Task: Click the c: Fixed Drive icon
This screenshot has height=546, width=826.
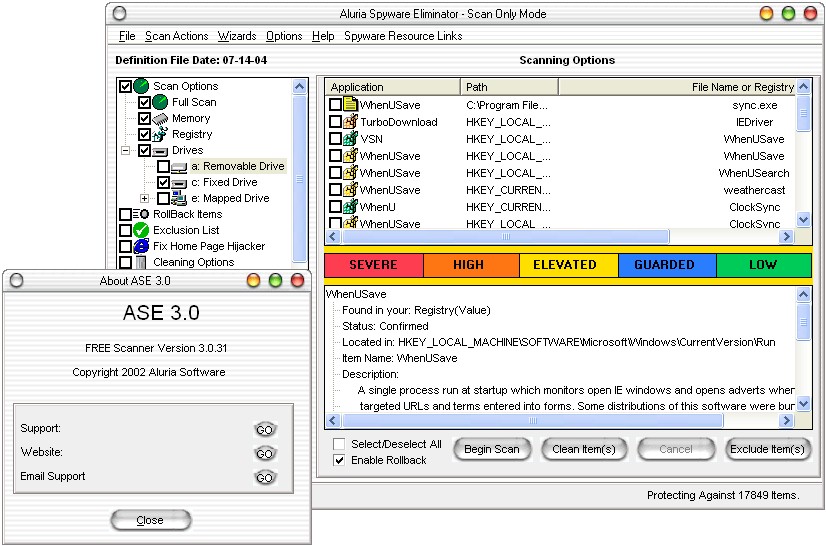Action: pos(179,183)
